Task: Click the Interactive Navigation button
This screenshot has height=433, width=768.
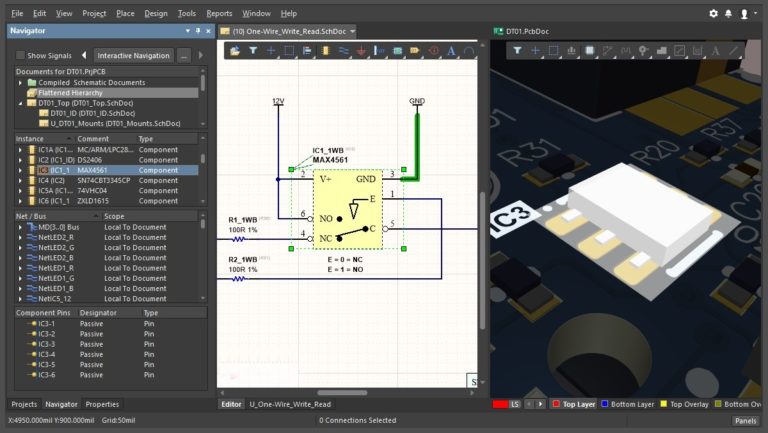Action: point(133,55)
